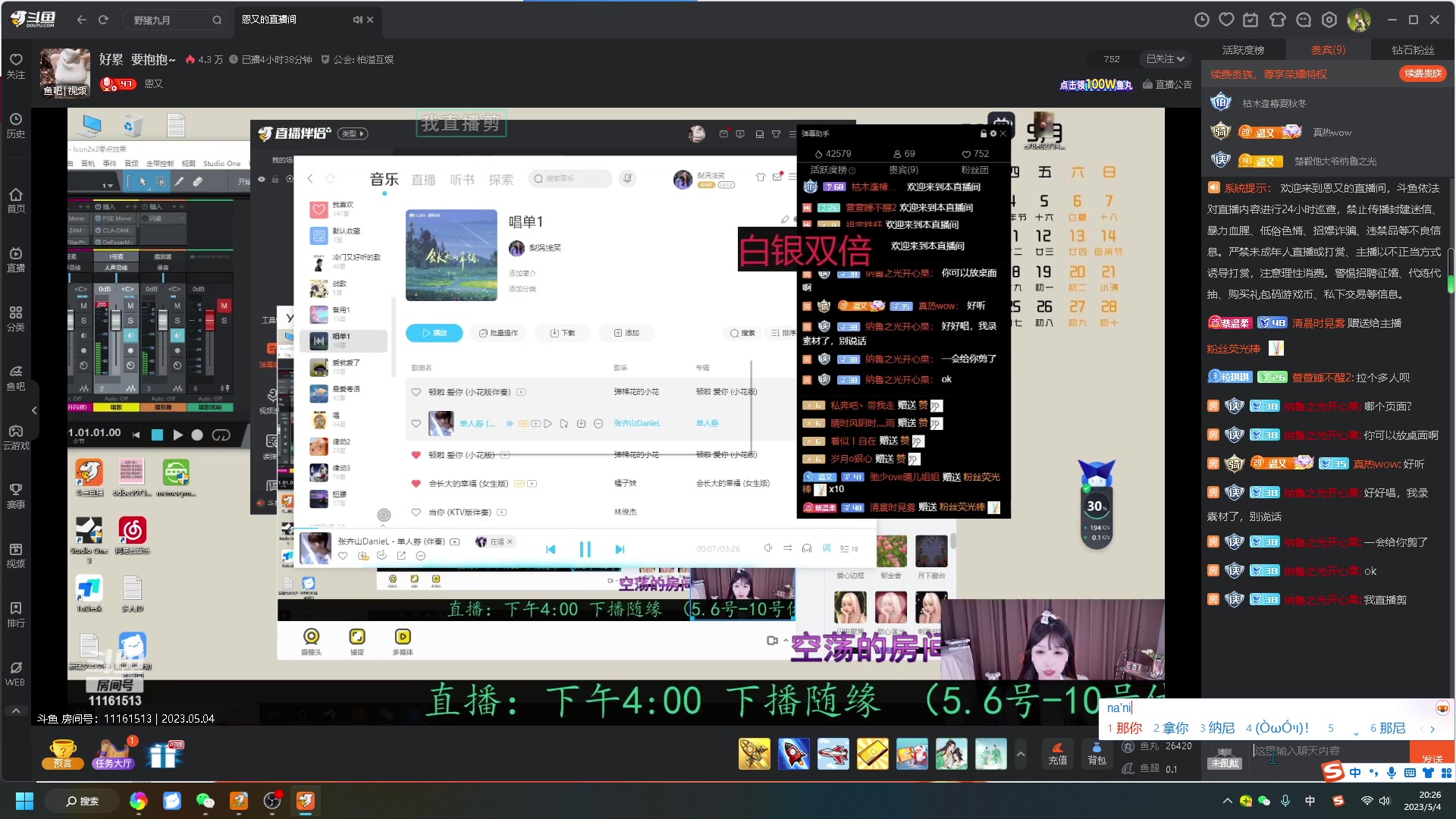Collapse the left sidebar bottom chevron
Viewport: 1456px width, 819px height.
click(x=16, y=711)
